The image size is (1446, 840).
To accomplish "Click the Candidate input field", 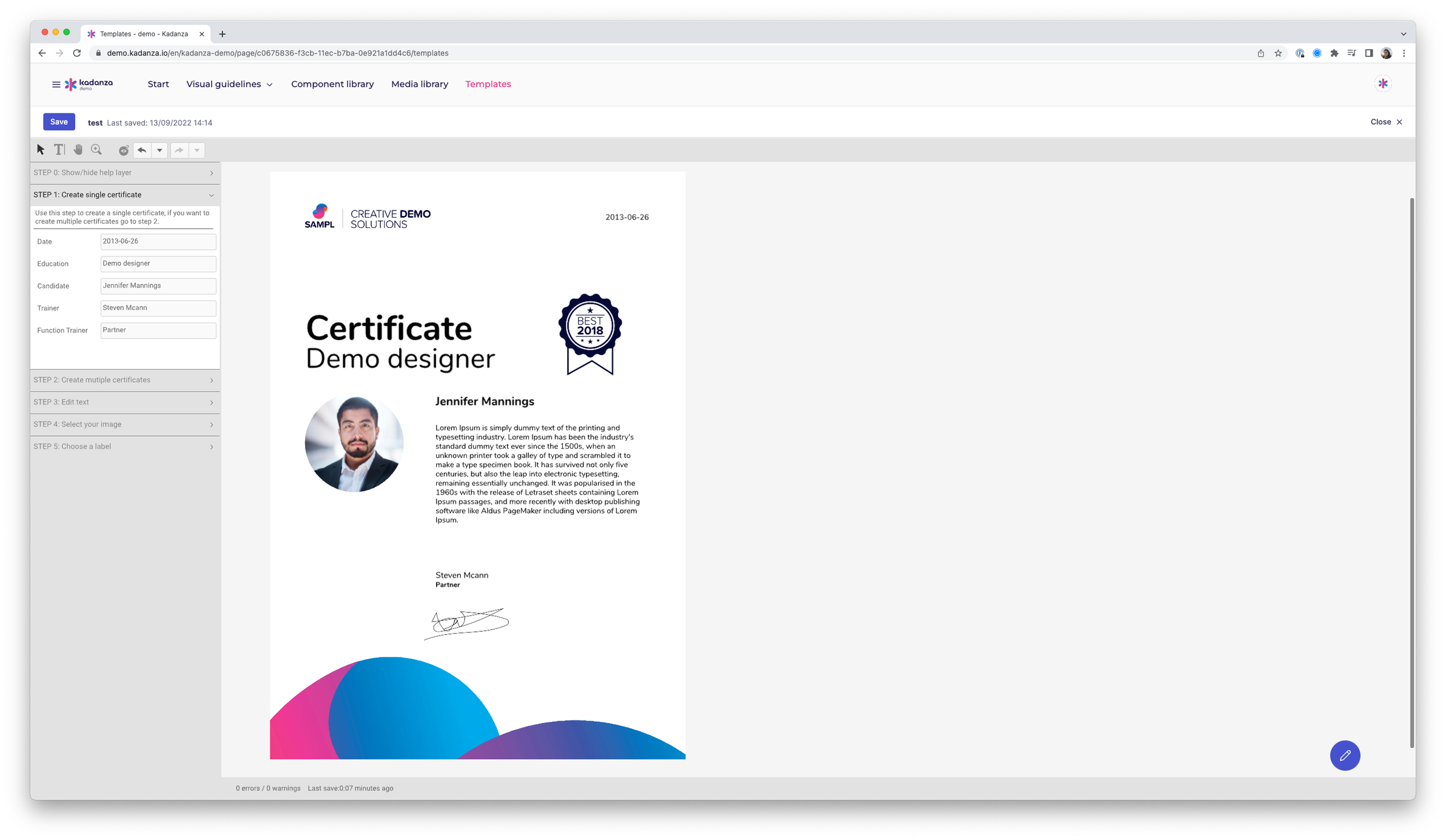I will click(158, 285).
